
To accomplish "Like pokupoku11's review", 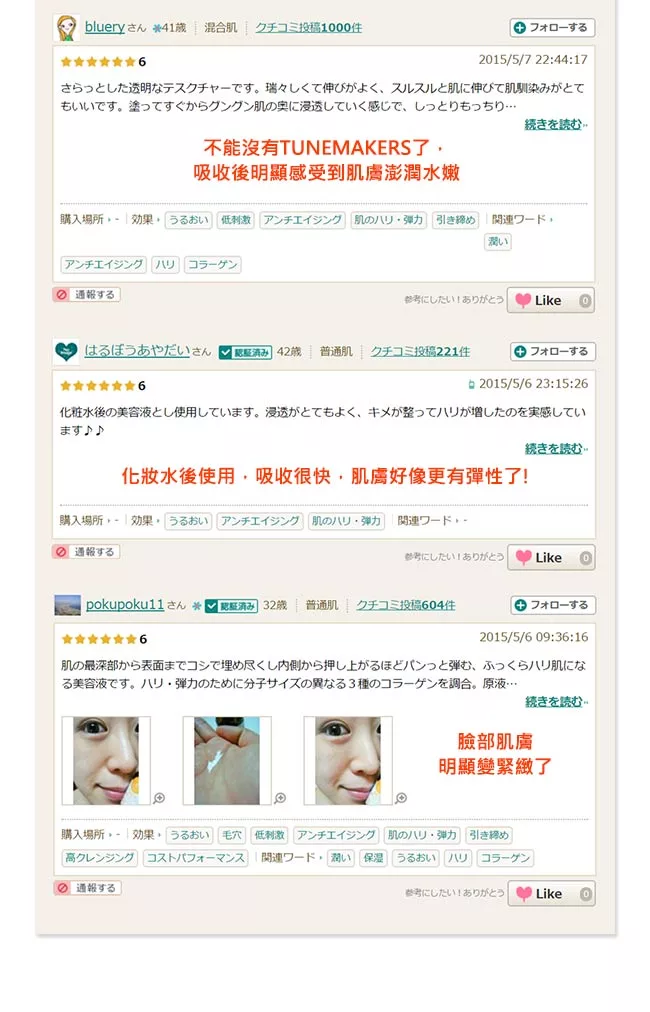I will coord(551,894).
